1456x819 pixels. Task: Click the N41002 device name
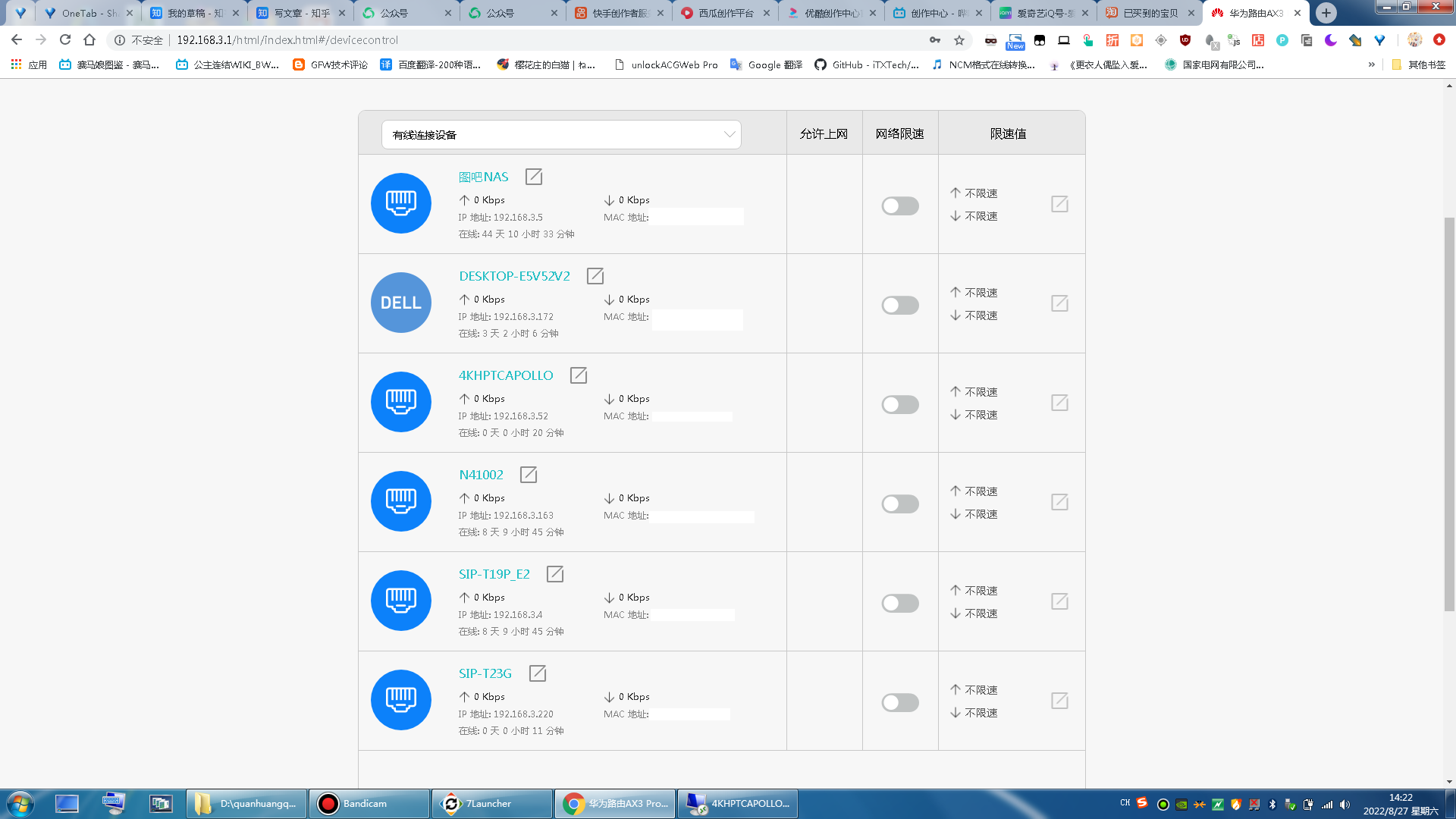point(481,475)
